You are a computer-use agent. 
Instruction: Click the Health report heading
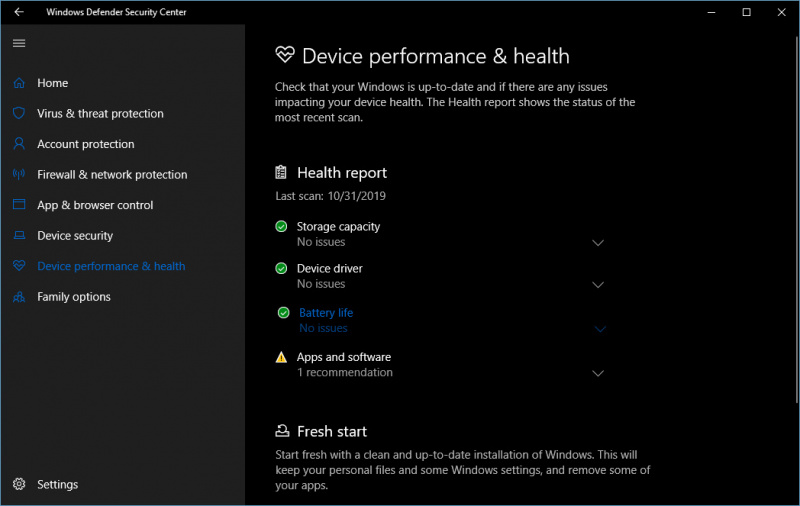tap(342, 173)
